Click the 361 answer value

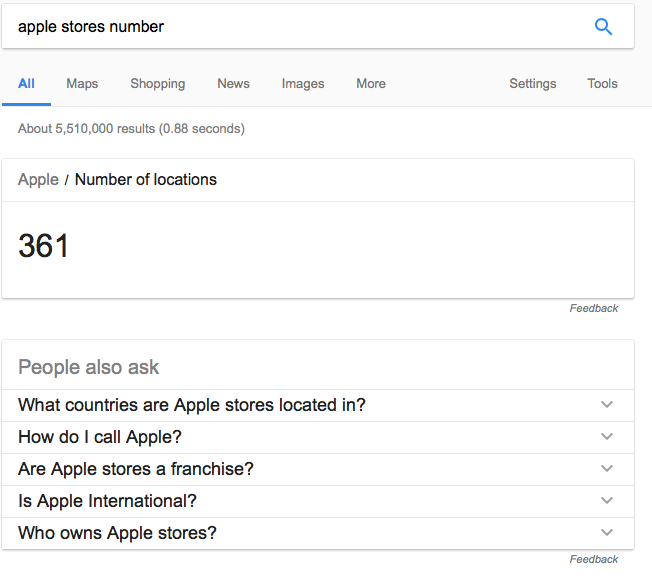coord(44,245)
